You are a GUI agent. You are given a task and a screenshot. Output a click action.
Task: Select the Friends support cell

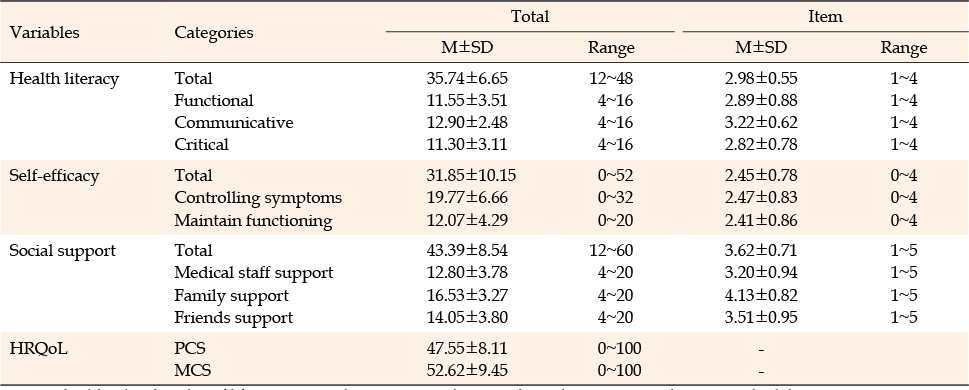click(x=234, y=318)
